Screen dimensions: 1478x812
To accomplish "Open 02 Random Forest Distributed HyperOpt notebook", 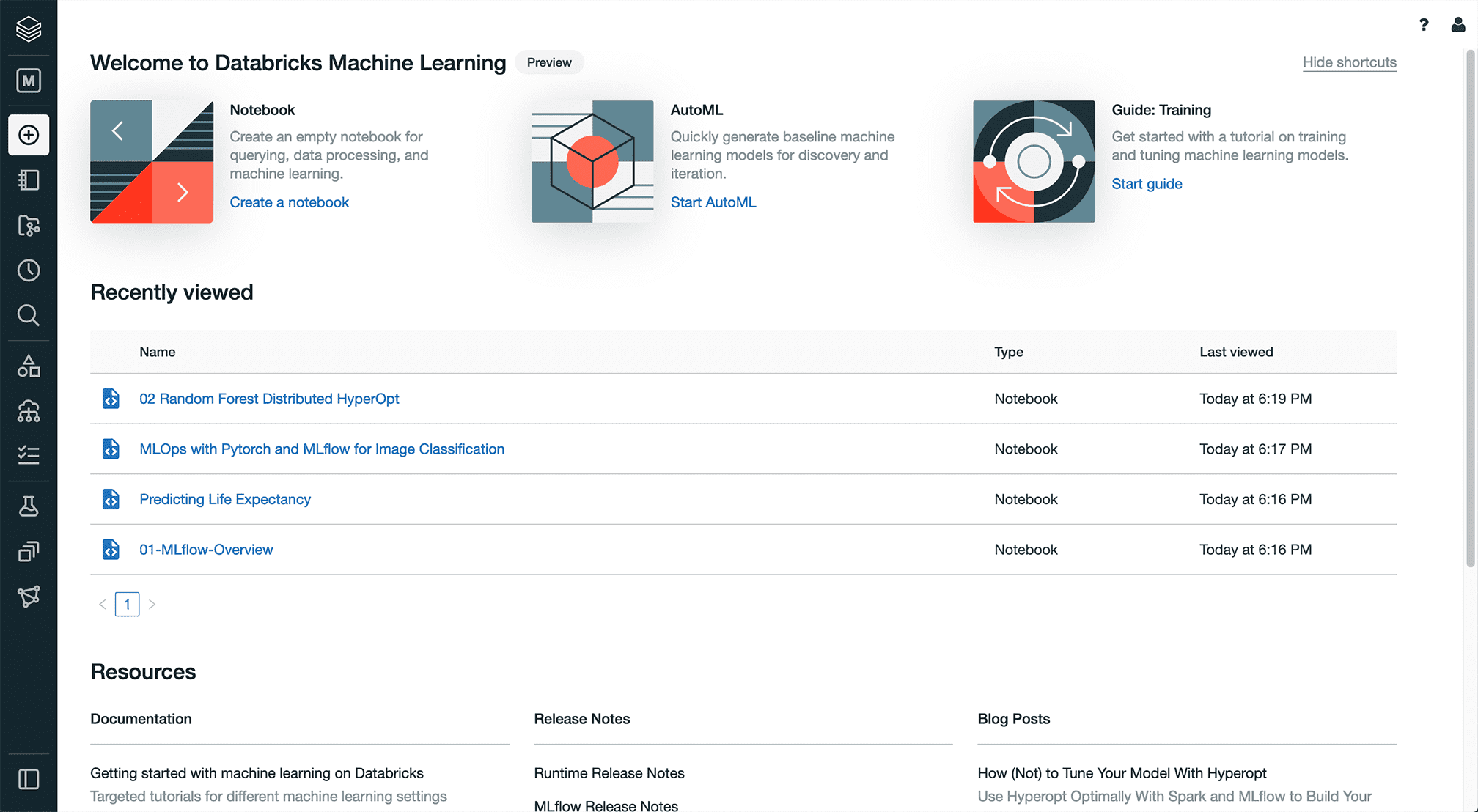I will pyautogui.click(x=269, y=399).
